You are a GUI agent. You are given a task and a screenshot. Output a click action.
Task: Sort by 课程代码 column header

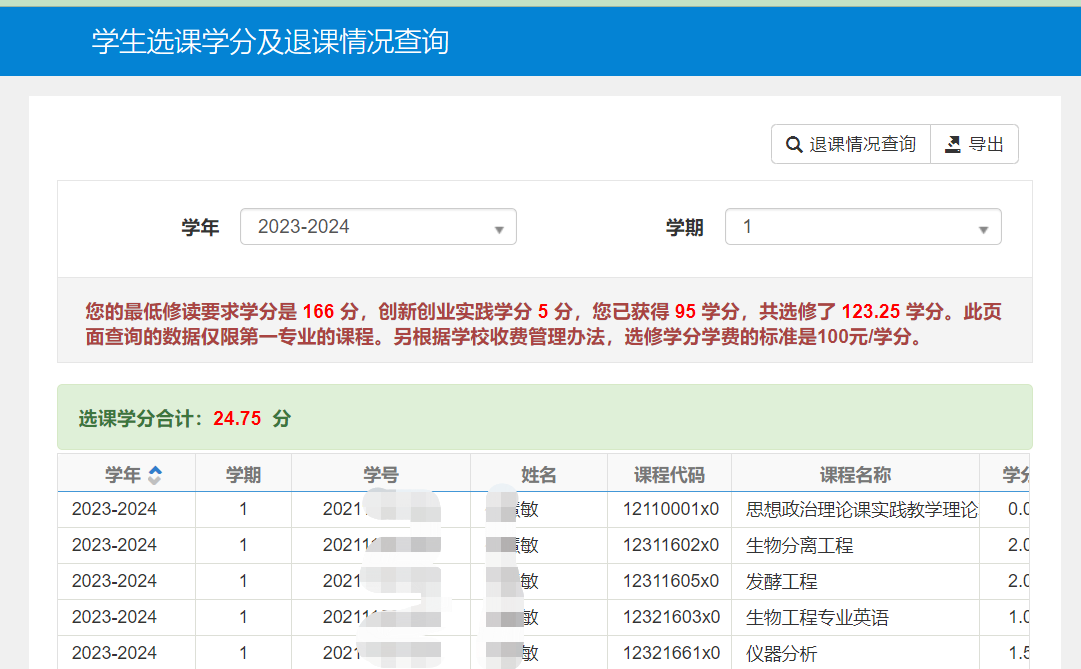669,475
